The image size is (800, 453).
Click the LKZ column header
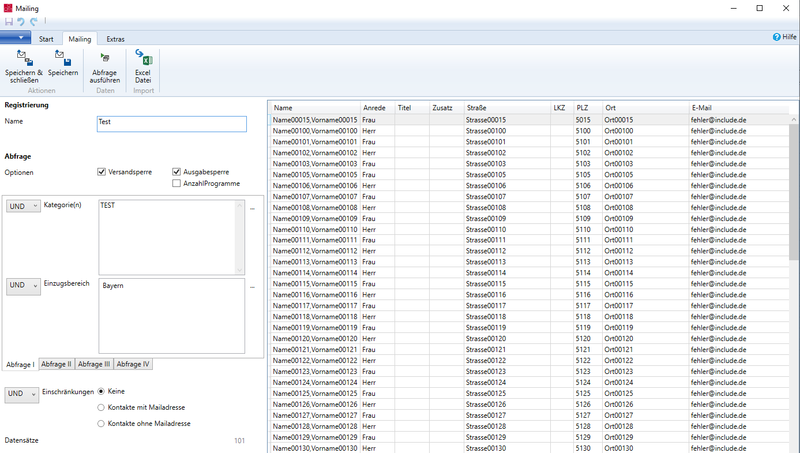pos(562,108)
